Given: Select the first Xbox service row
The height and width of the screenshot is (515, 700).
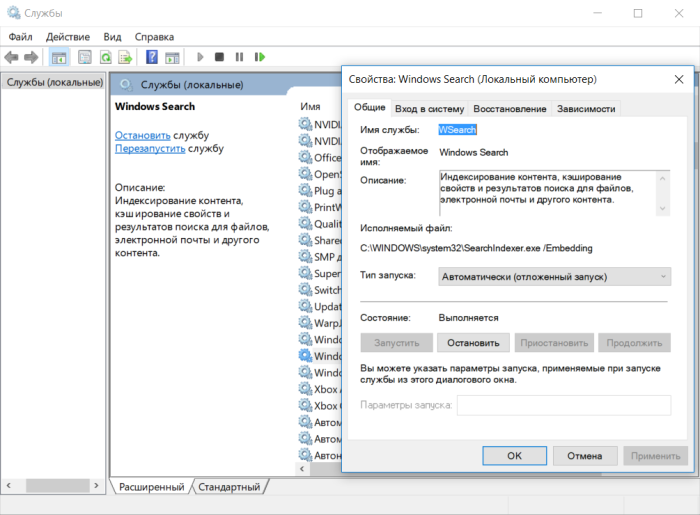Looking at the screenshot, I should pos(320,389).
